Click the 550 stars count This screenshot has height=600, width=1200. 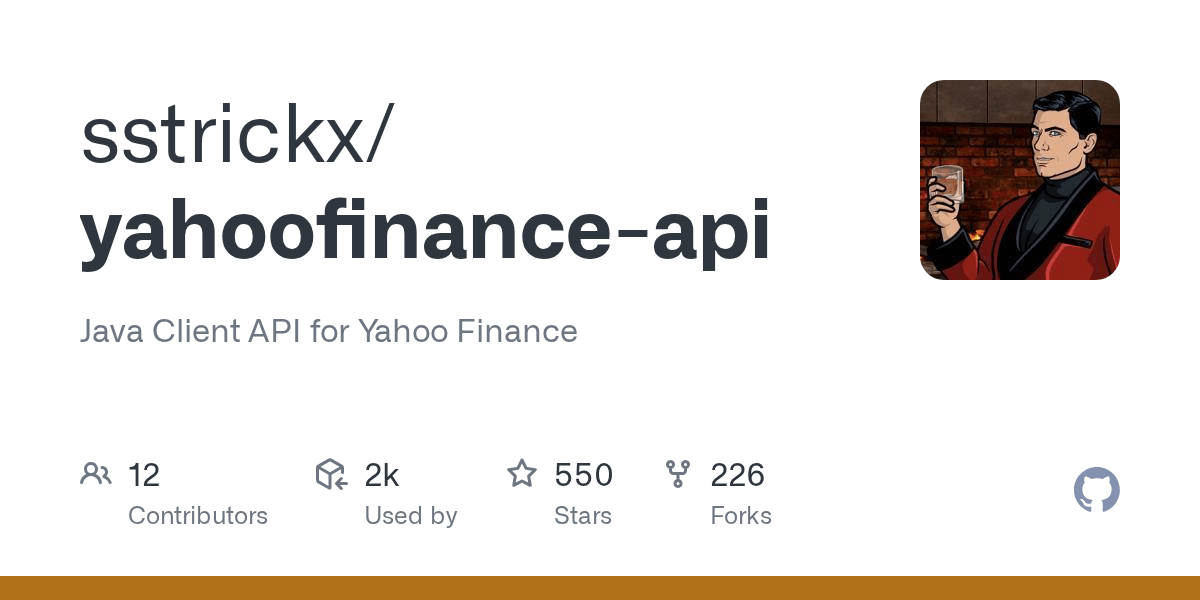583,475
